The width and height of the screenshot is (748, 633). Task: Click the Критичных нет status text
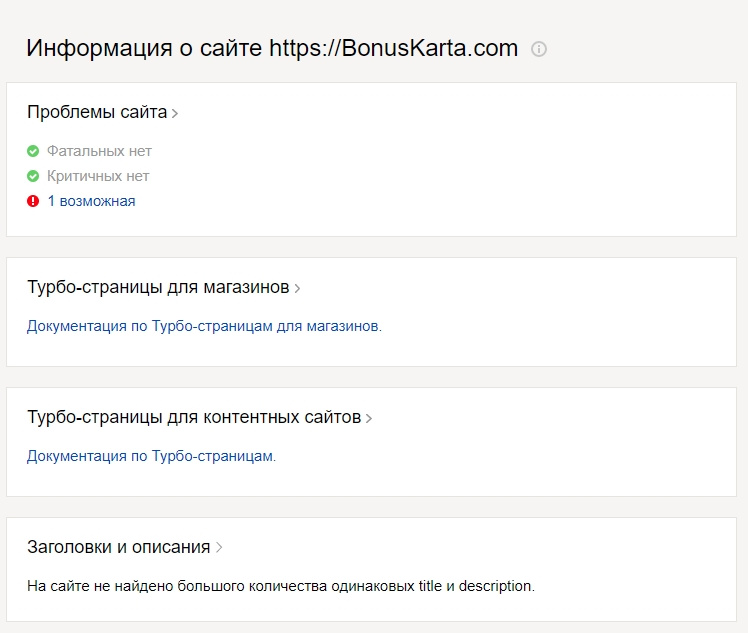[x=98, y=176]
